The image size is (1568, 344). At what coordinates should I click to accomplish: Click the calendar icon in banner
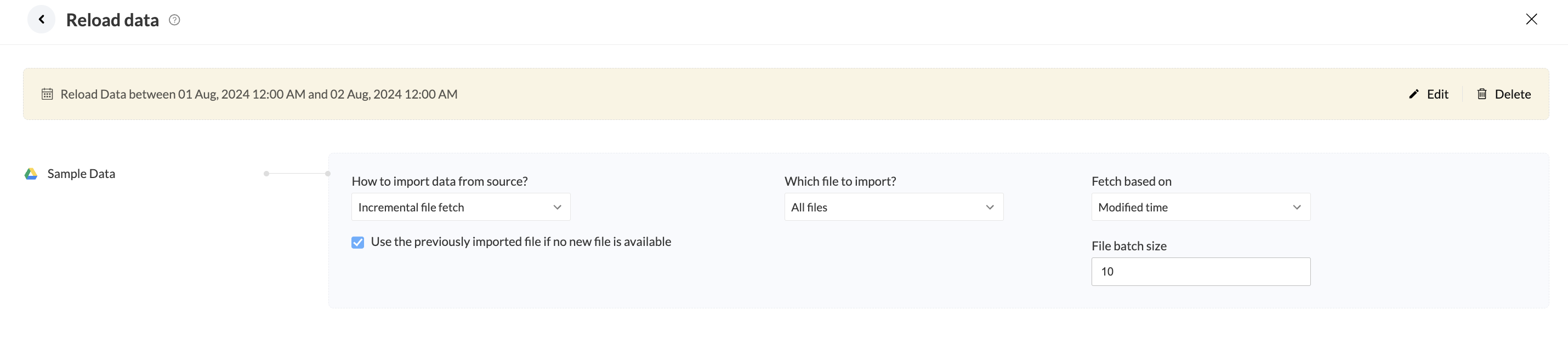tap(47, 94)
